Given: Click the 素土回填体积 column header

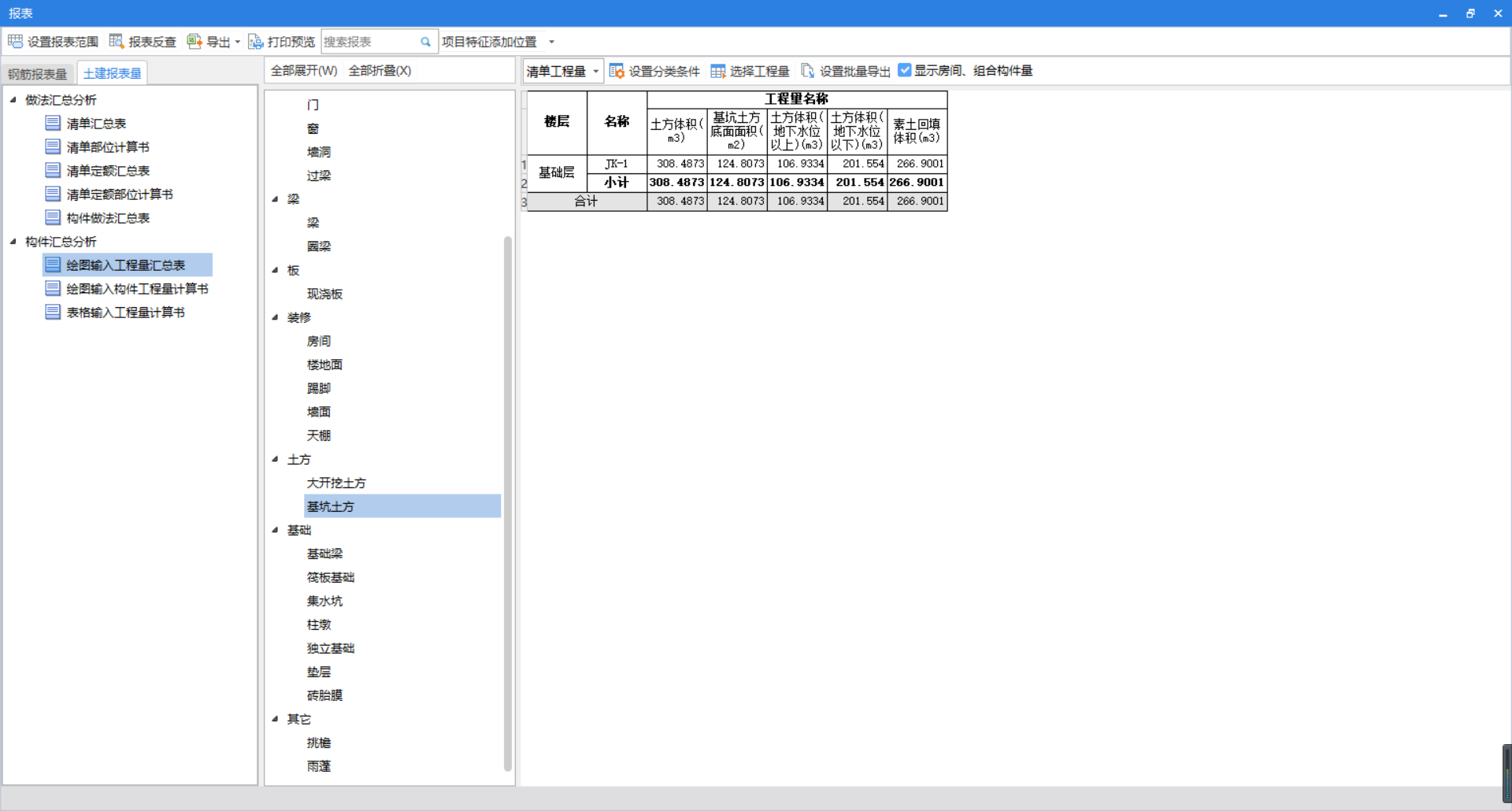Looking at the screenshot, I should [917, 131].
